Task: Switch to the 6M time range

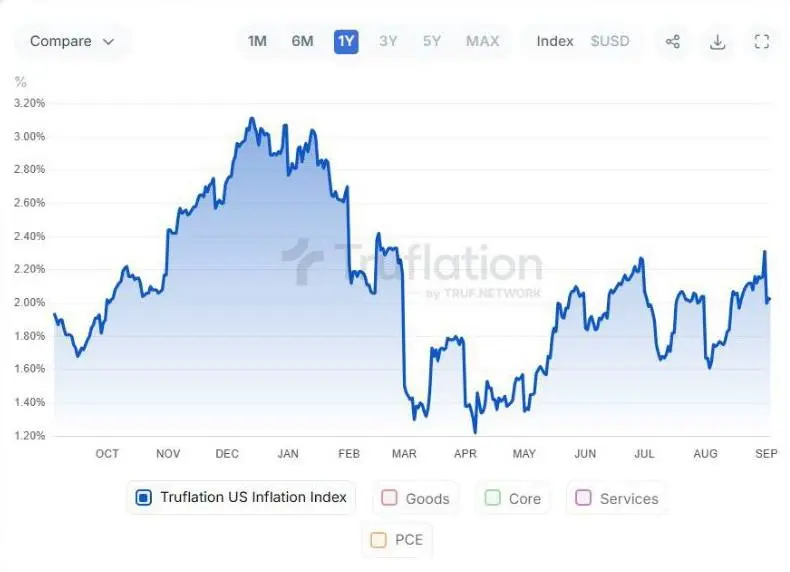Action: click(x=302, y=41)
